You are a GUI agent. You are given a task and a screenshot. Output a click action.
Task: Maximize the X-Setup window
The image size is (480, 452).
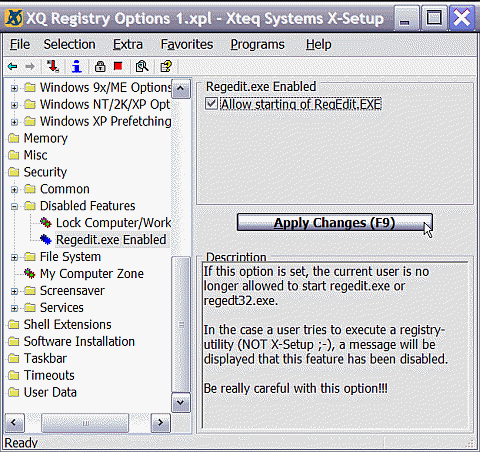[x=434, y=19]
